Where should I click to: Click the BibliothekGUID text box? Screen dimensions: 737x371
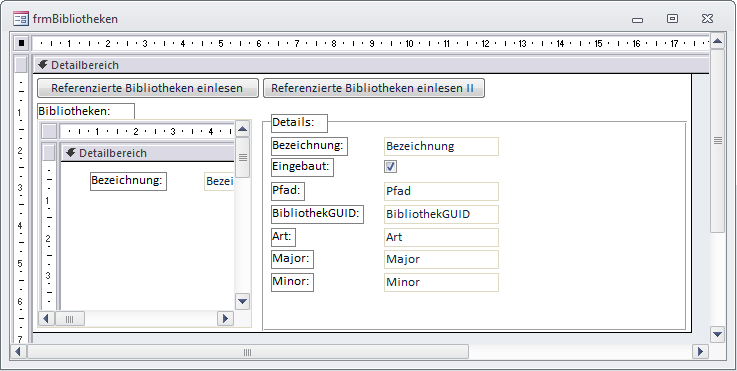(x=441, y=214)
